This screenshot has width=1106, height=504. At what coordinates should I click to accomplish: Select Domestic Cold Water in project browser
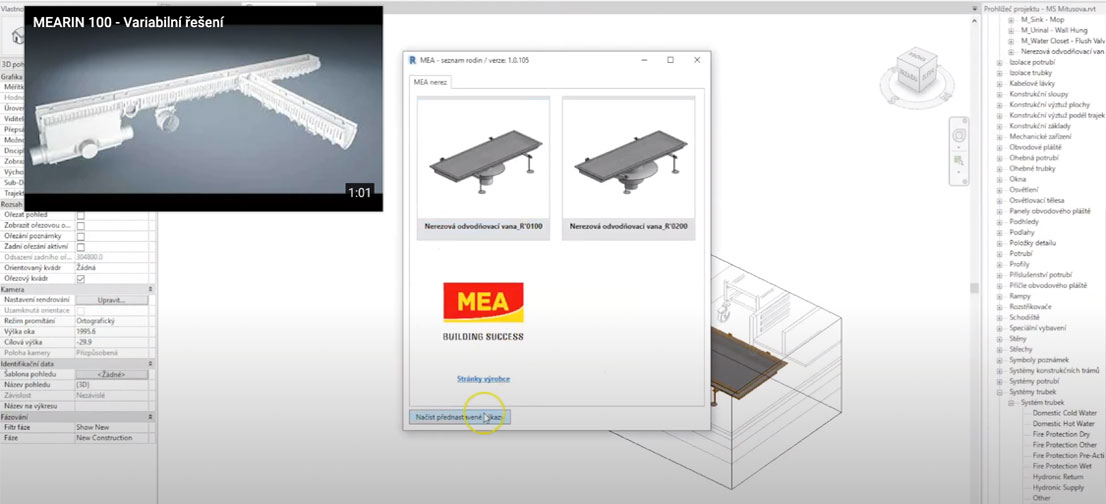(x=1064, y=413)
